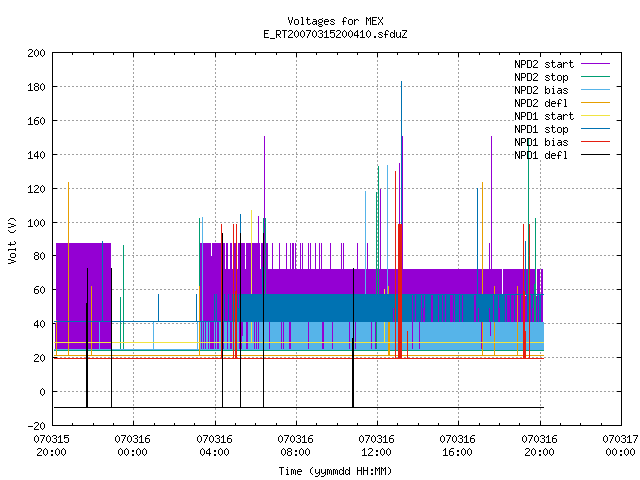Click the NPD2 stop legend label
Image resolution: width=640 pixels, height=480 pixels.
[541, 77]
